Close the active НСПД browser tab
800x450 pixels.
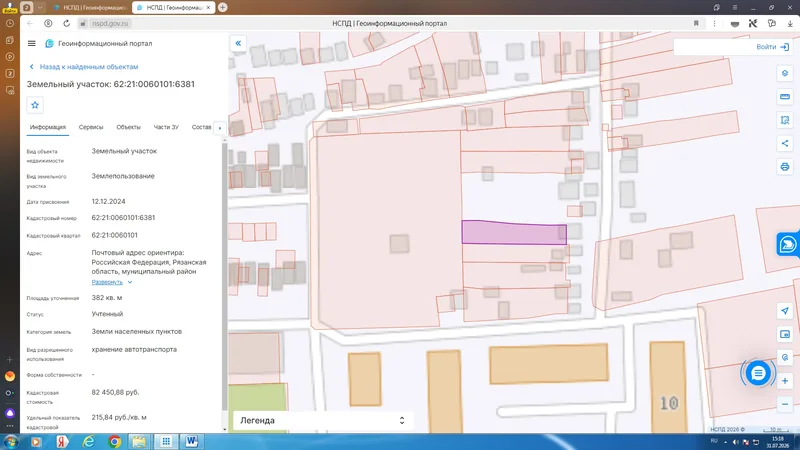tap(208, 8)
